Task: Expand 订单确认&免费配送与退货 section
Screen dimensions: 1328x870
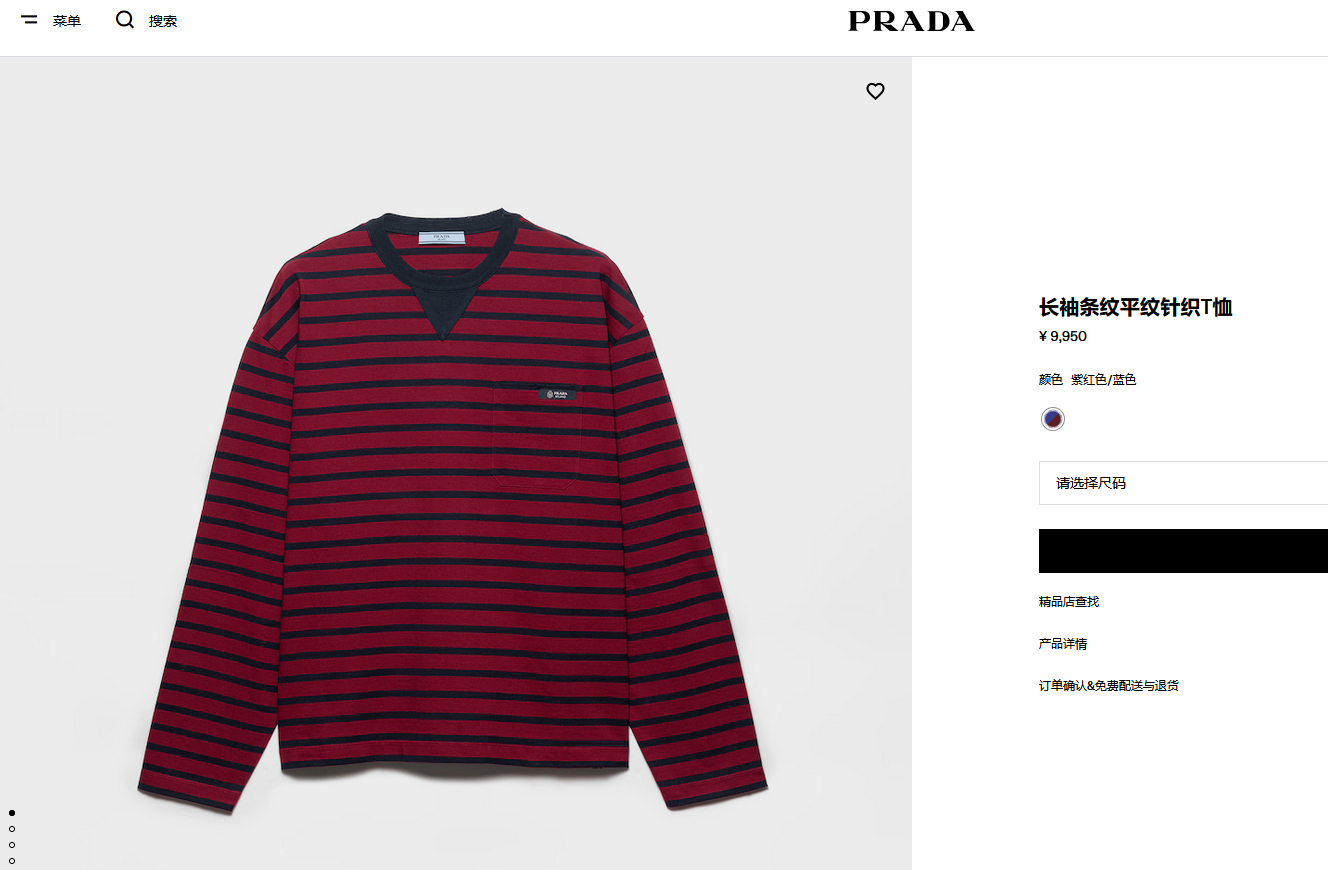Action: pyautogui.click(x=1109, y=686)
